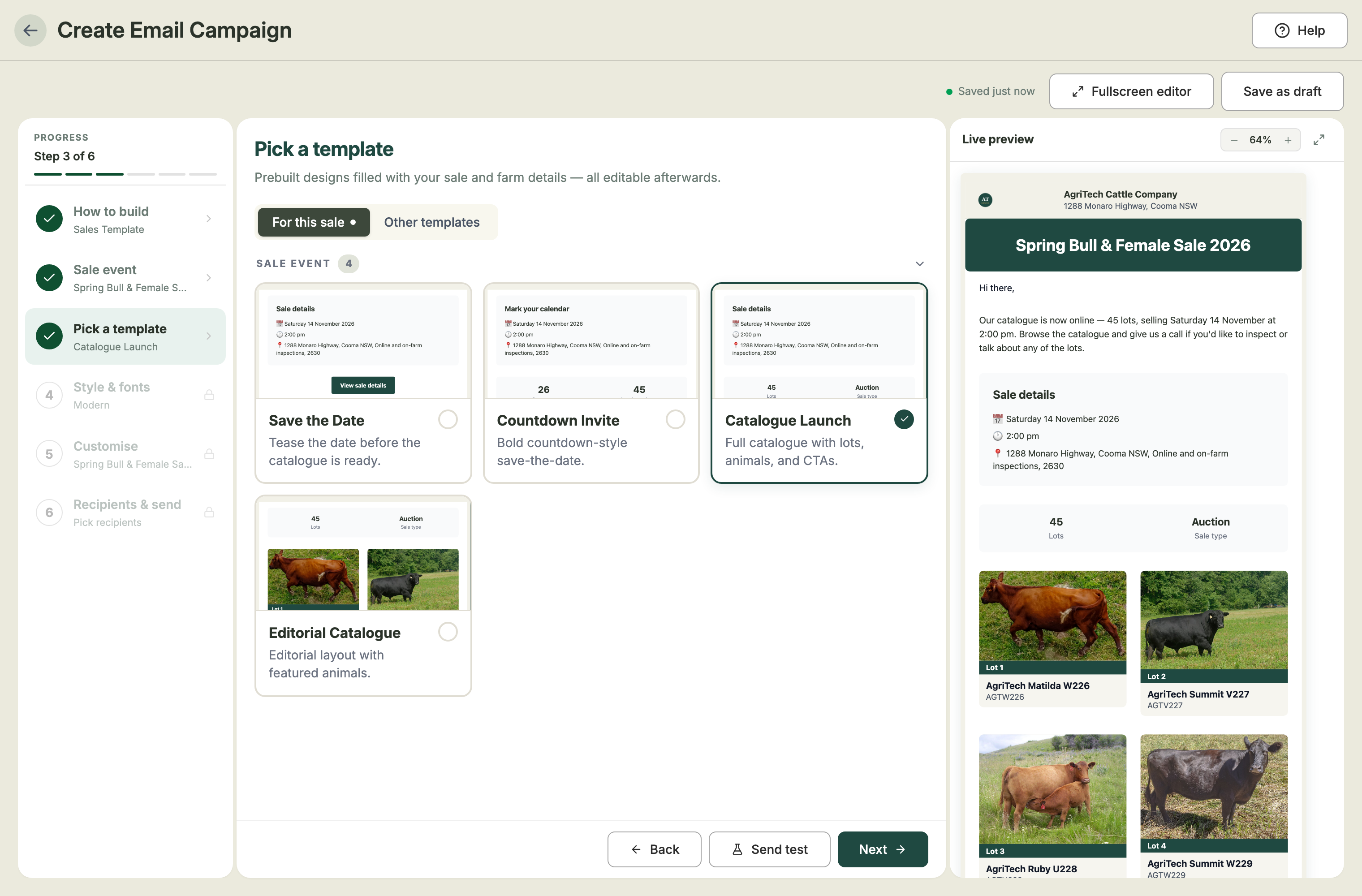Image resolution: width=1362 pixels, height=896 pixels.
Task: Click lock icon on Customise step
Action: coord(209,454)
